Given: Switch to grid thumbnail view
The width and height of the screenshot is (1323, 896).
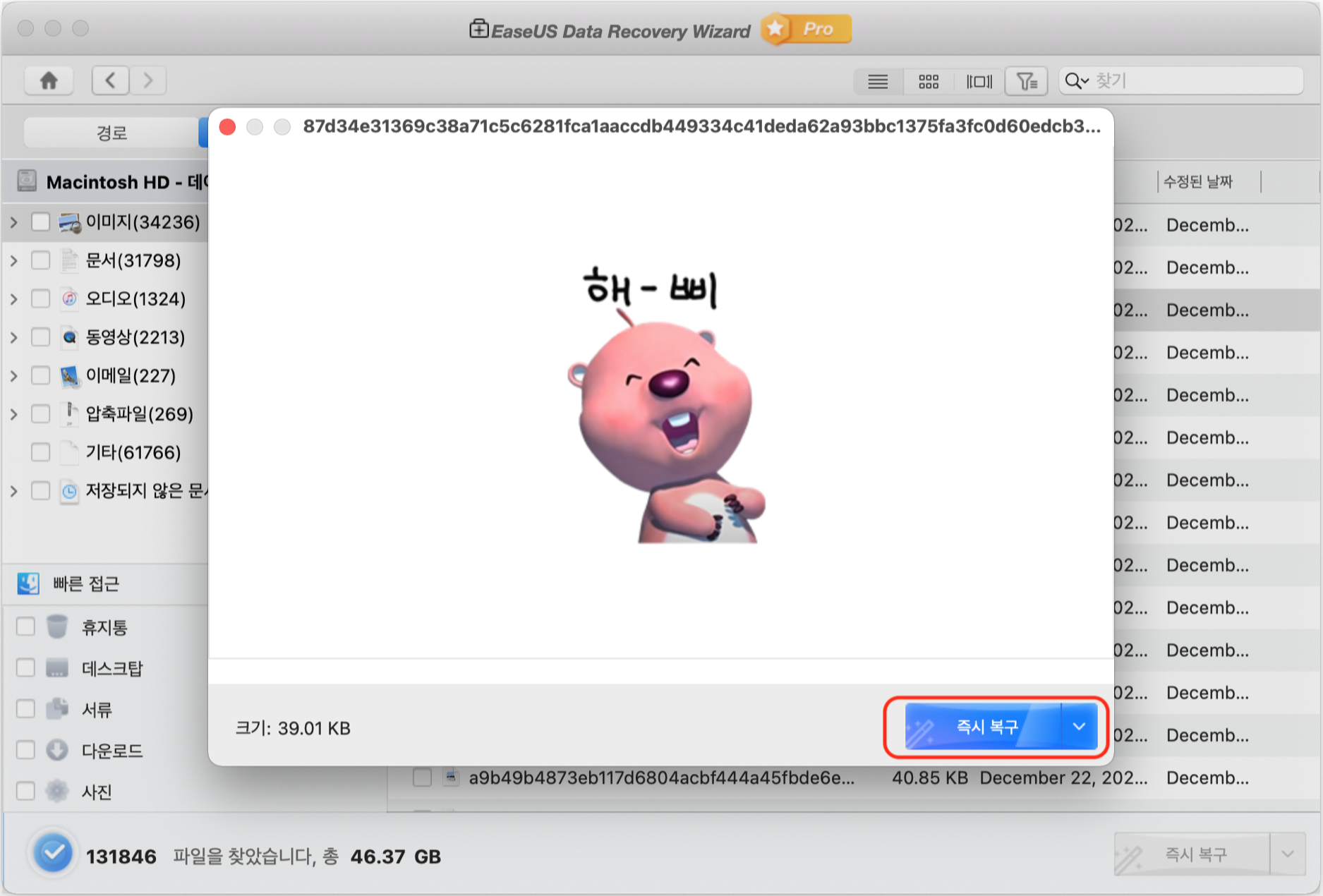Looking at the screenshot, I should click(x=929, y=82).
